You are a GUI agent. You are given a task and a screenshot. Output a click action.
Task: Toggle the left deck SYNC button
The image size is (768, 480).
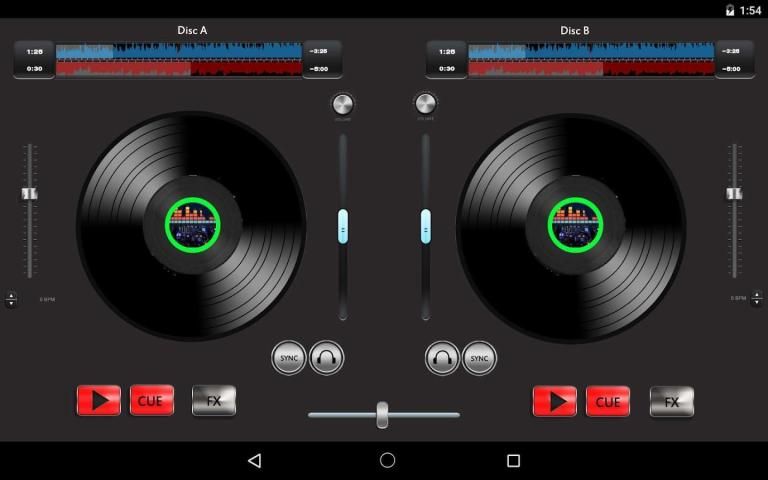(289, 357)
